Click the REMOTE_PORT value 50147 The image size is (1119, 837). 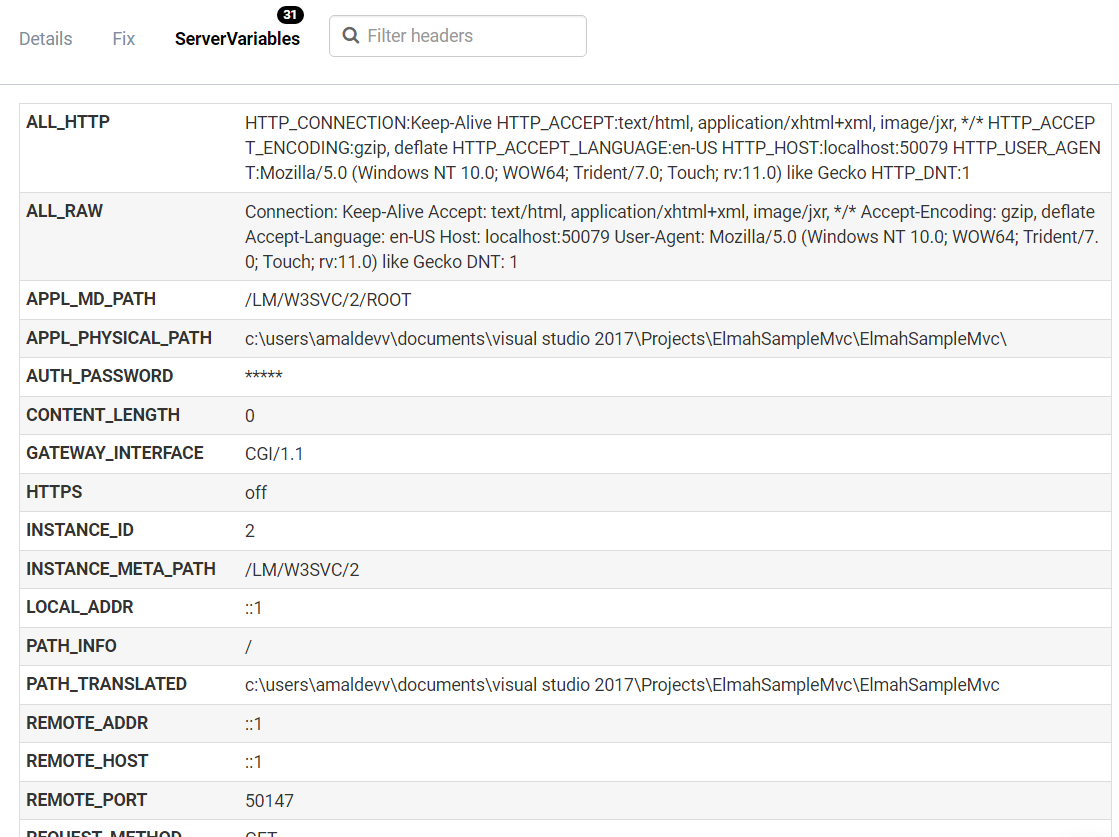[x=269, y=800]
